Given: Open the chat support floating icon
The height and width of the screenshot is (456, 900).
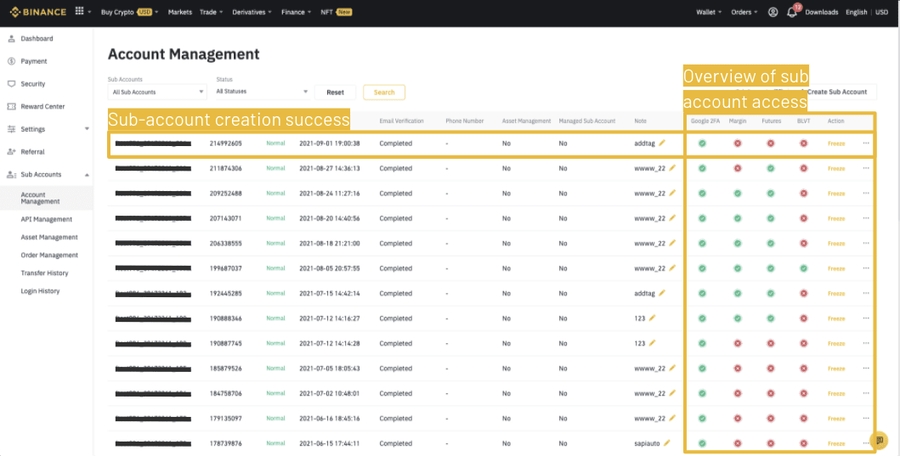Looking at the screenshot, I should (879, 440).
